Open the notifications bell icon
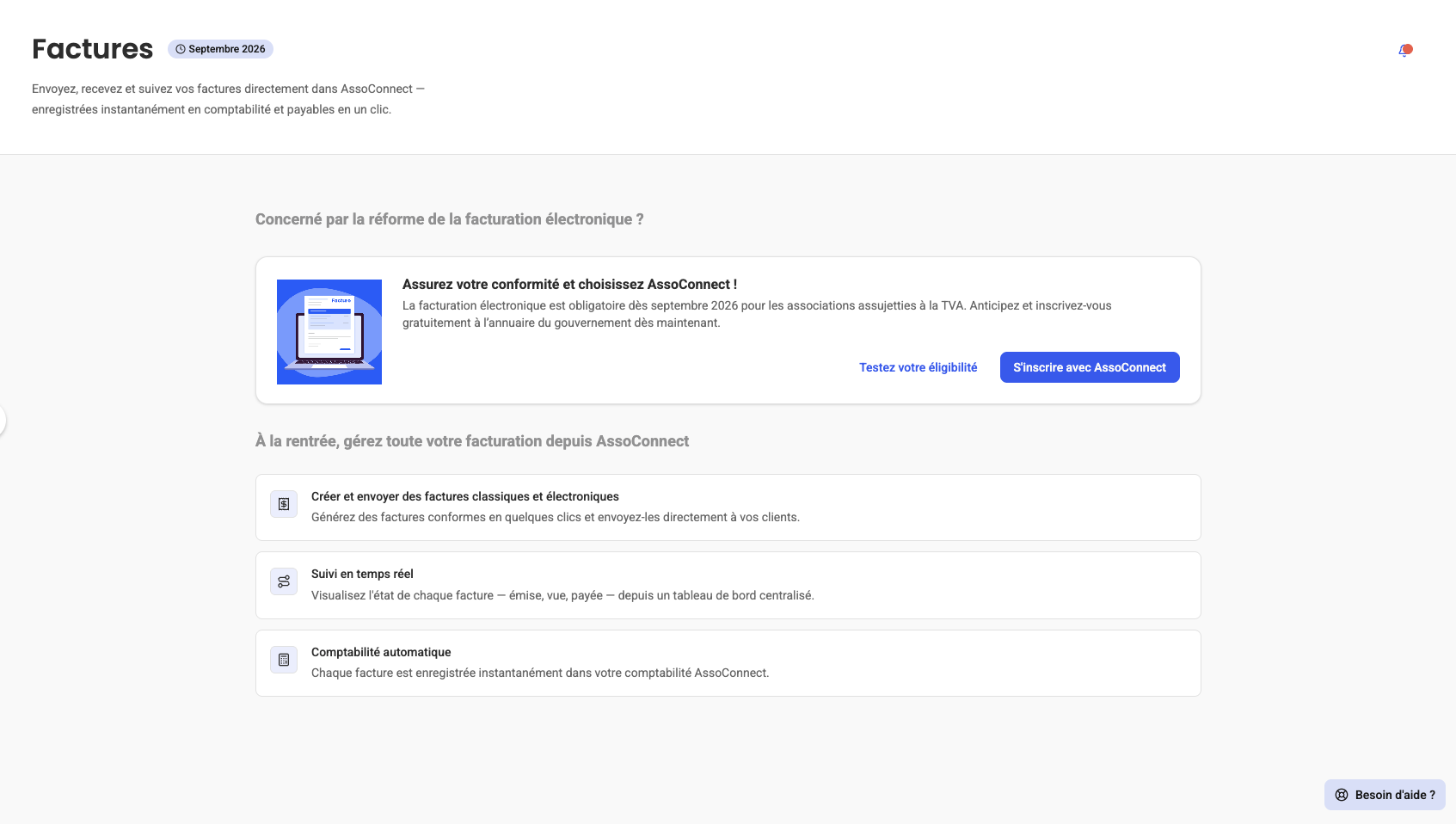Screen dimensions: 1456x824 (1405, 51)
